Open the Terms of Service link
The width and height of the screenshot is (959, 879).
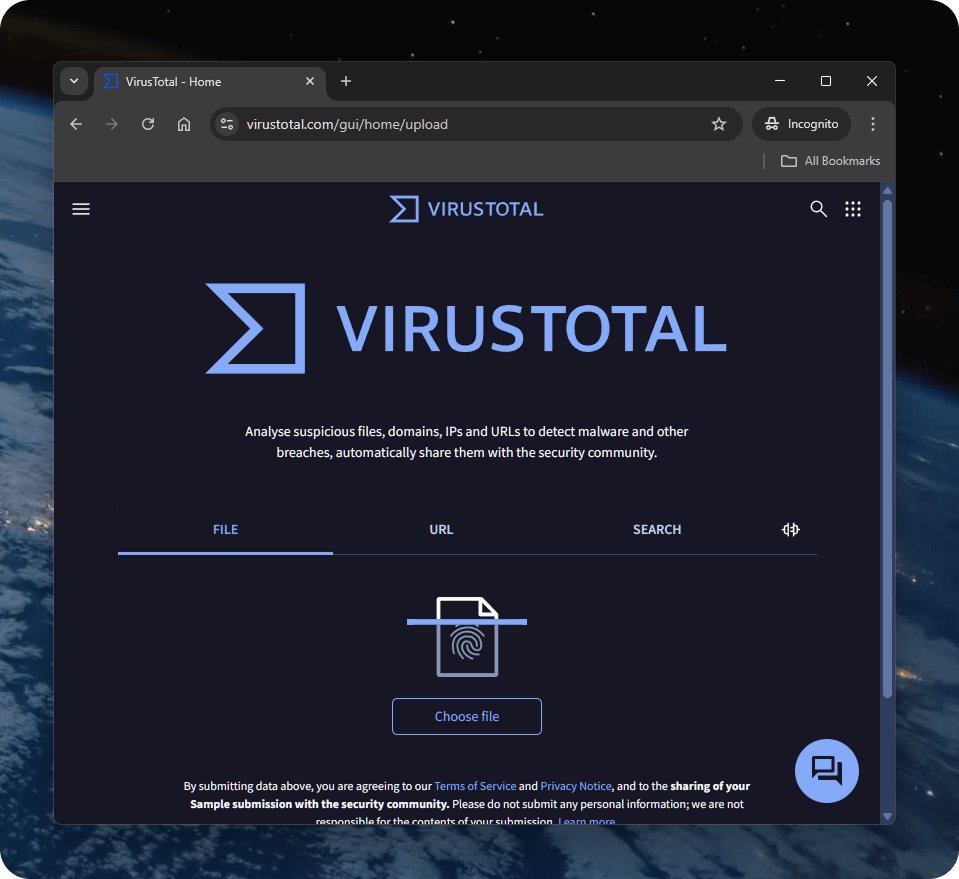tap(475, 786)
